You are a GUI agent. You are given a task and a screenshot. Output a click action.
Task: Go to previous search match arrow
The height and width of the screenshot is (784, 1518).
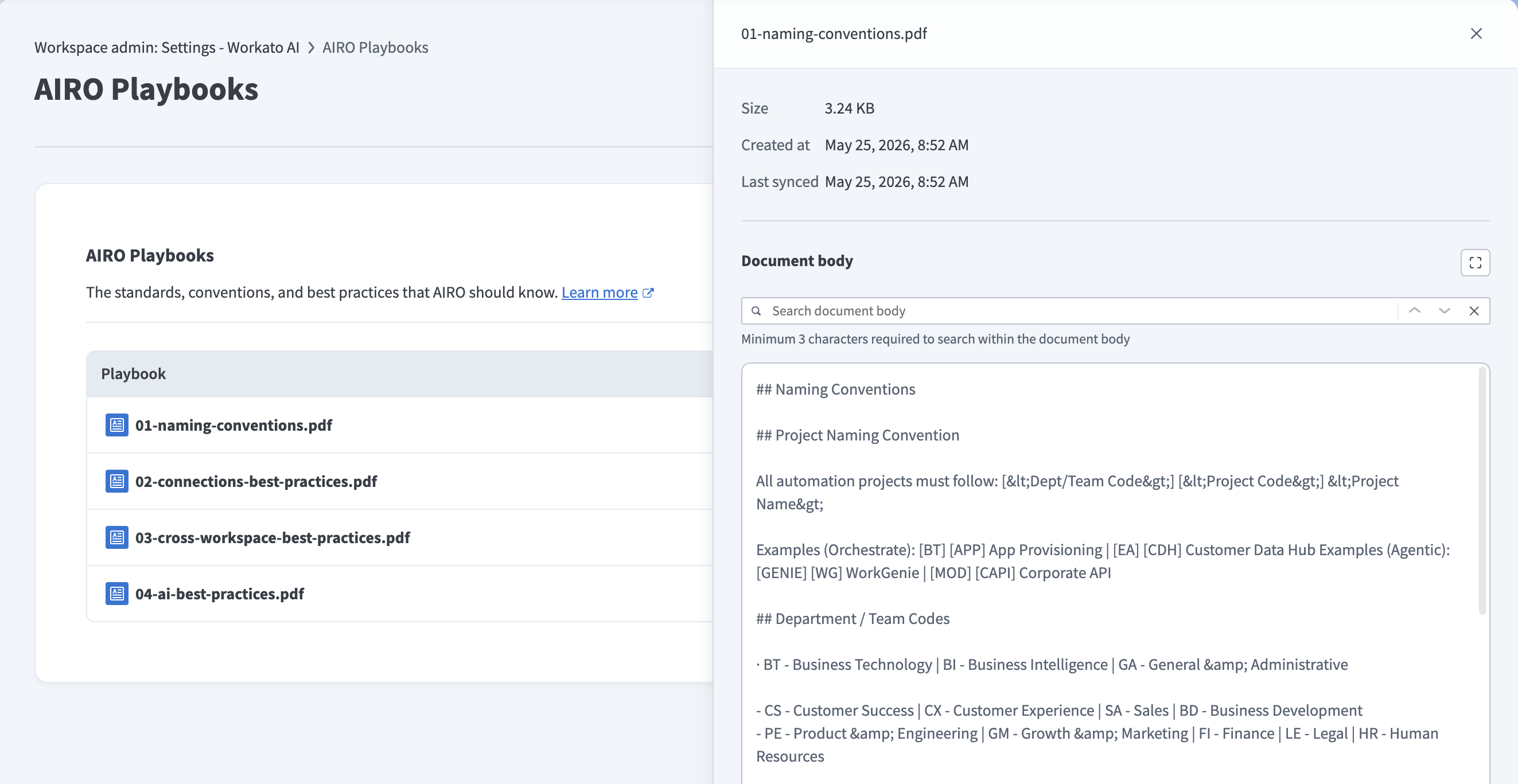click(1414, 310)
